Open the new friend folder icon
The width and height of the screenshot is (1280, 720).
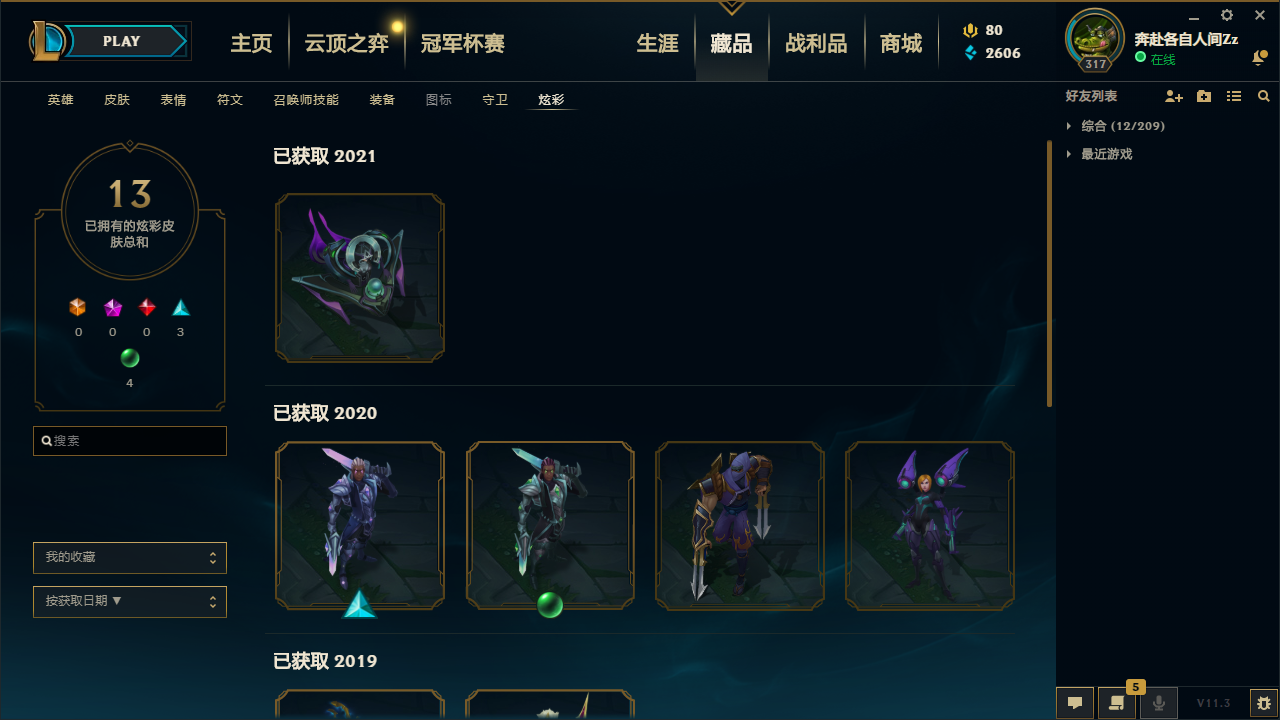pos(1204,96)
